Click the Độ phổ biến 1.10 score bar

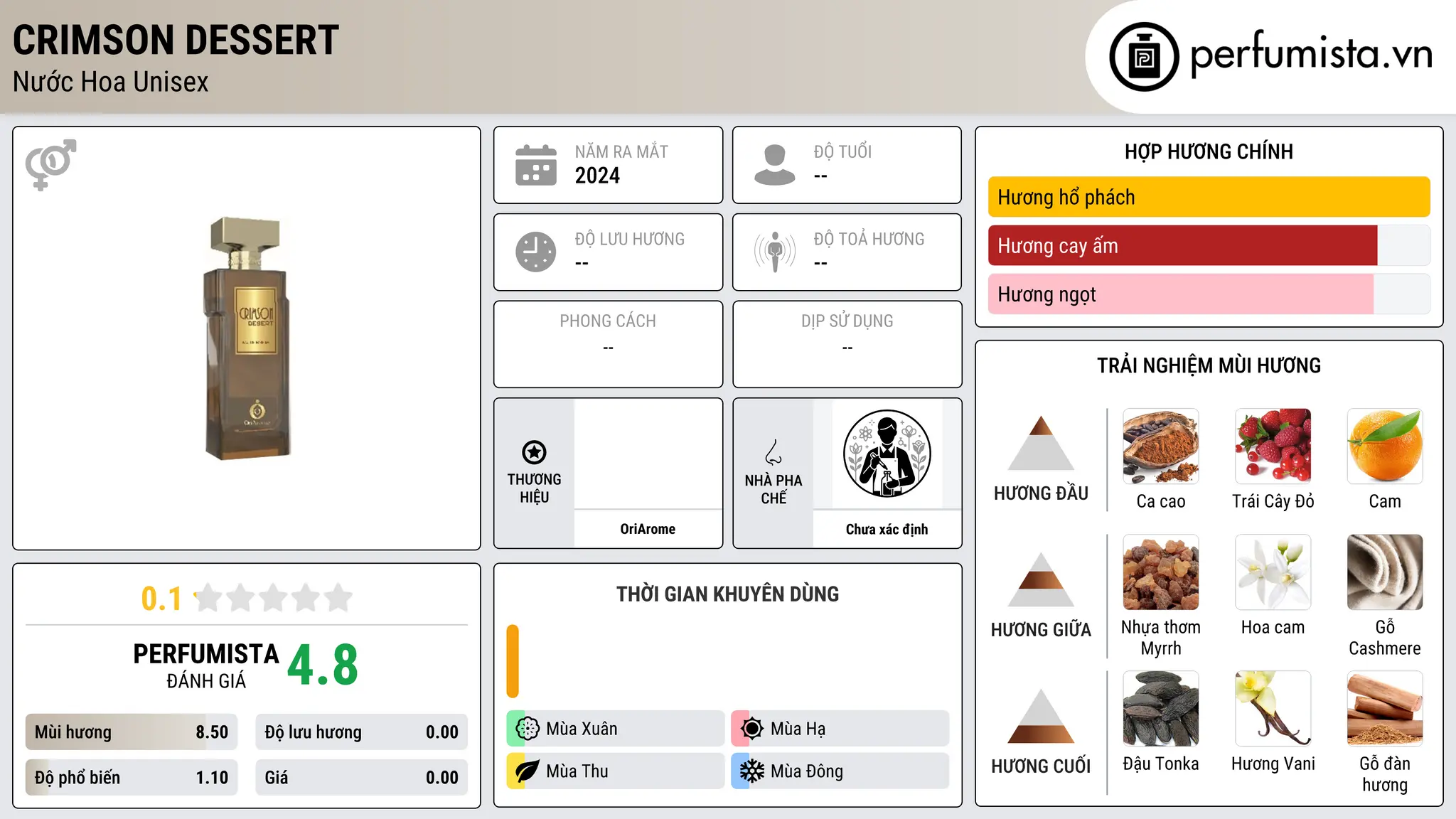132,778
